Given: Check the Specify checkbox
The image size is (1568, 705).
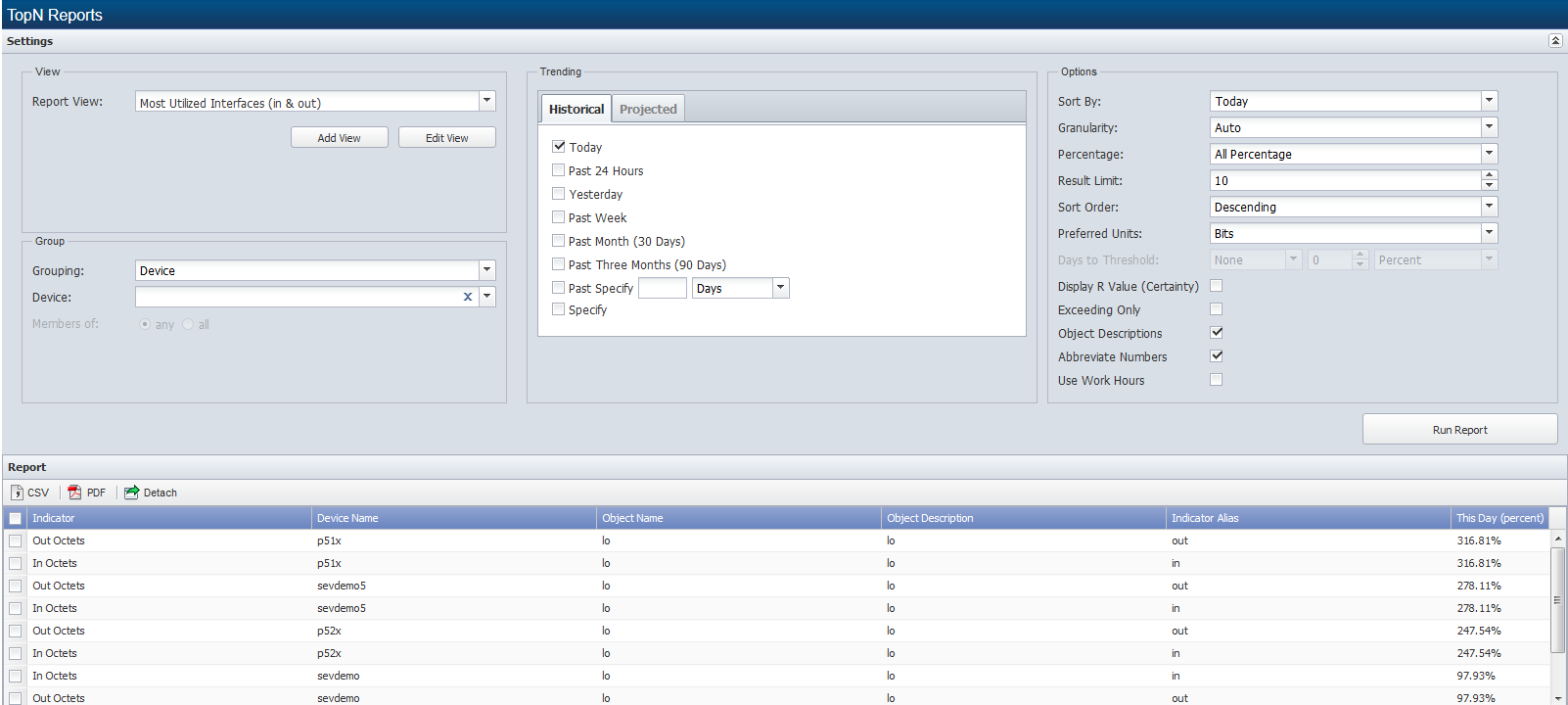Looking at the screenshot, I should click(559, 308).
